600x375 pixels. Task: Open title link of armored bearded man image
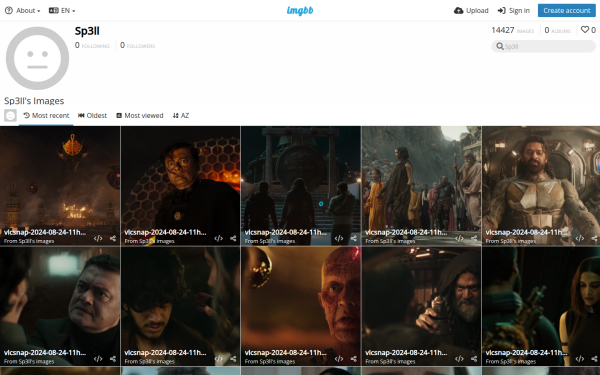click(527, 232)
